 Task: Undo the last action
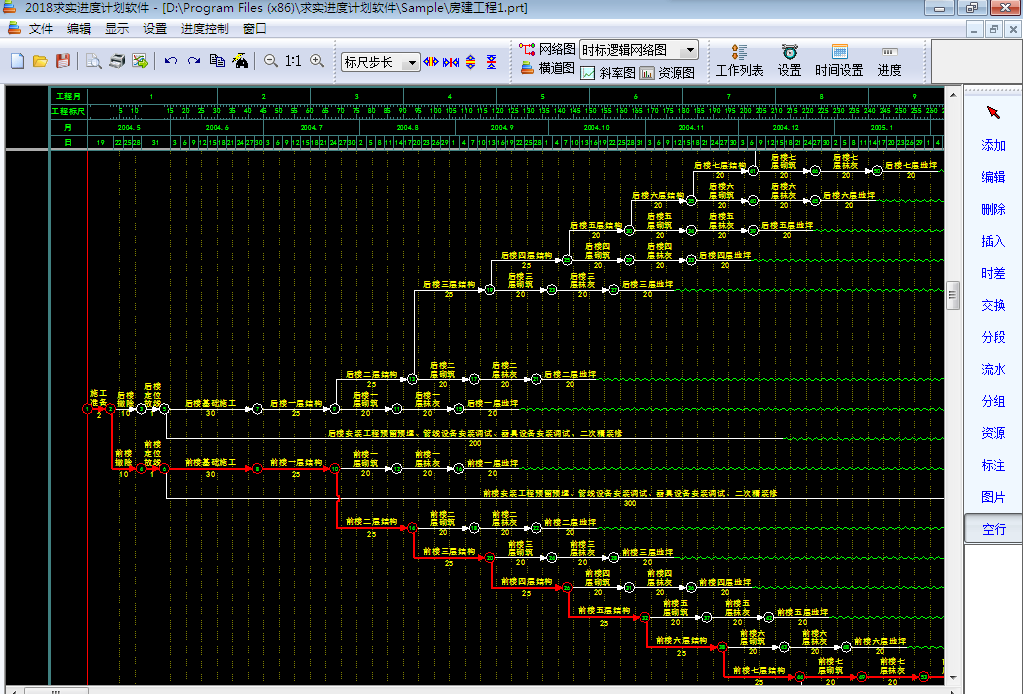171,61
